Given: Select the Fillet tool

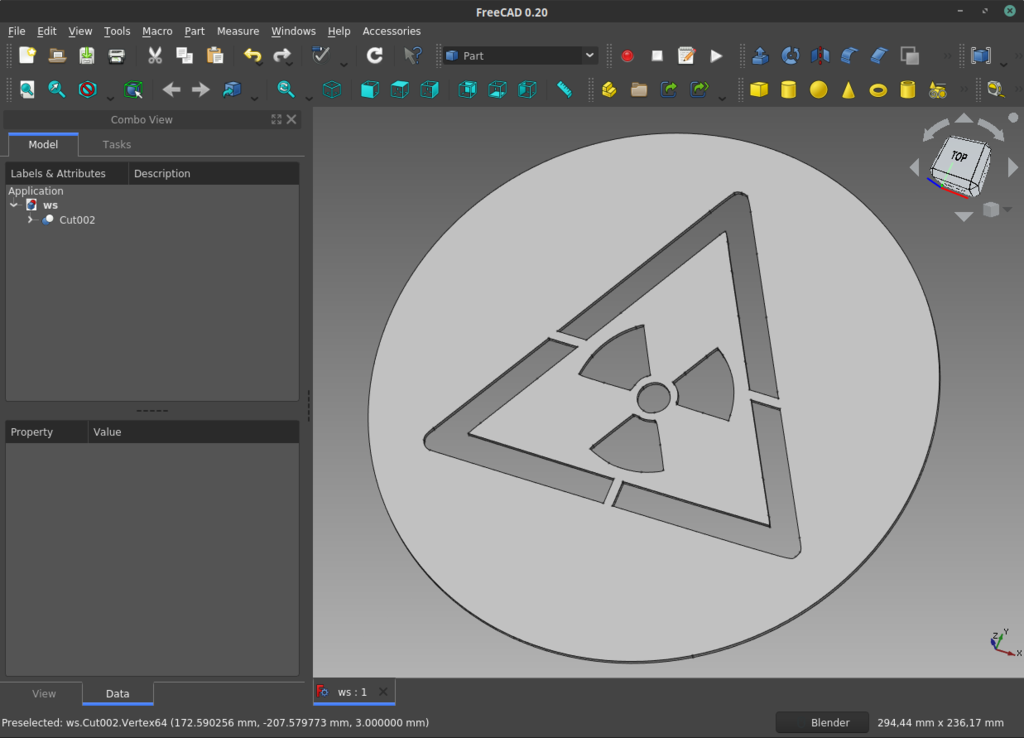Looking at the screenshot, I should point(849,56).
